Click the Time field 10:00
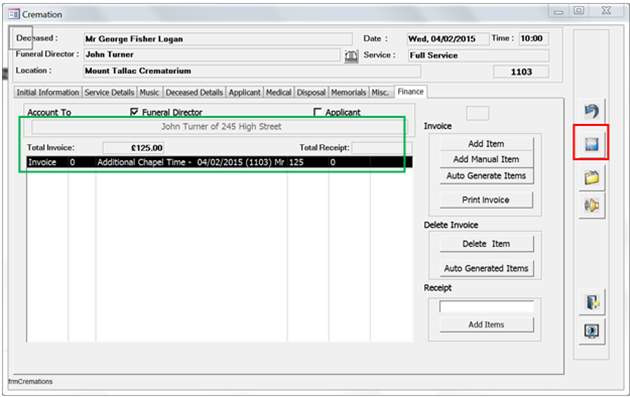This screenshot has height=397, width=630. click(x=534, y=39)
